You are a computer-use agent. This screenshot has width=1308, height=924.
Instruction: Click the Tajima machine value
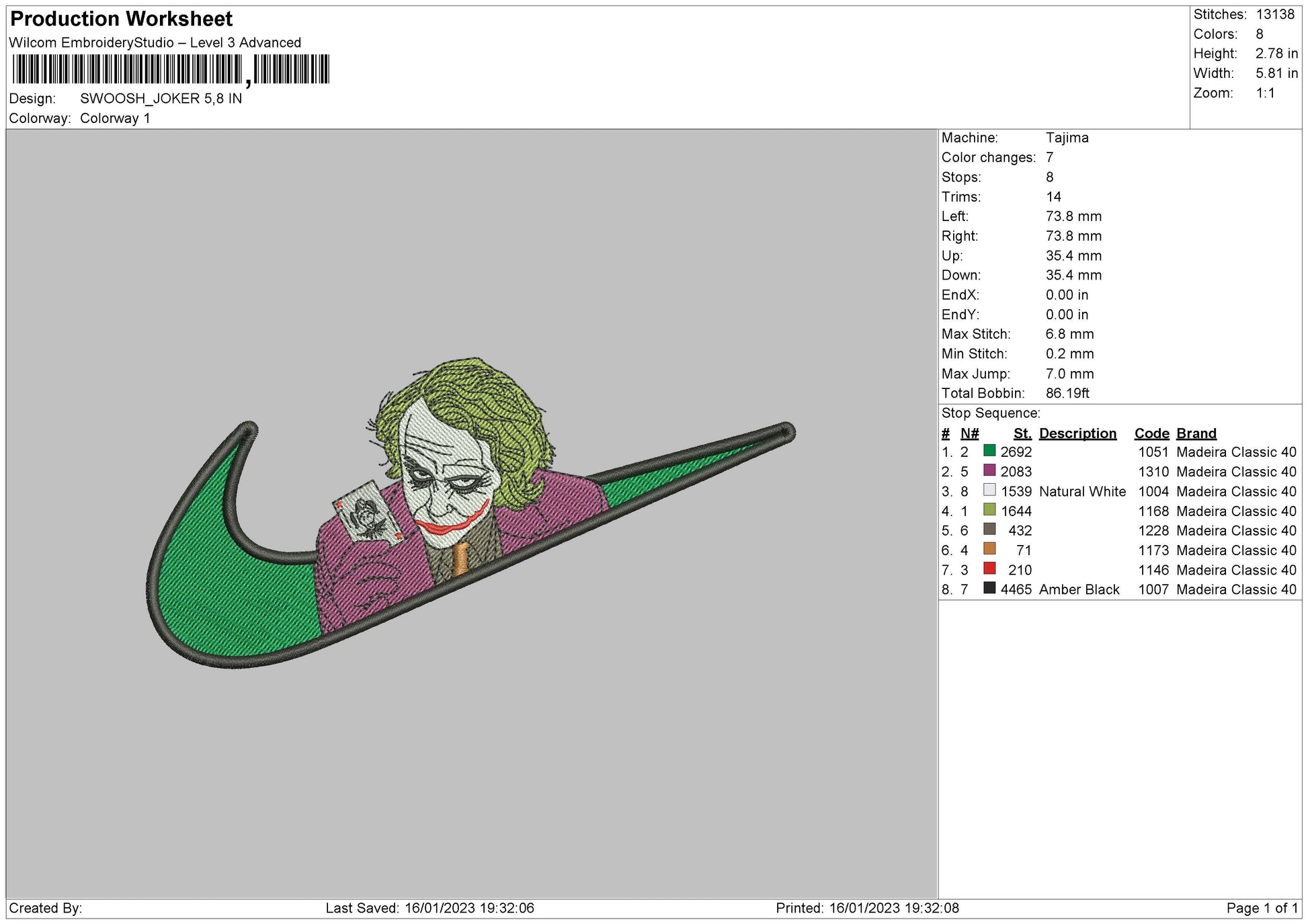[1067, 138]
